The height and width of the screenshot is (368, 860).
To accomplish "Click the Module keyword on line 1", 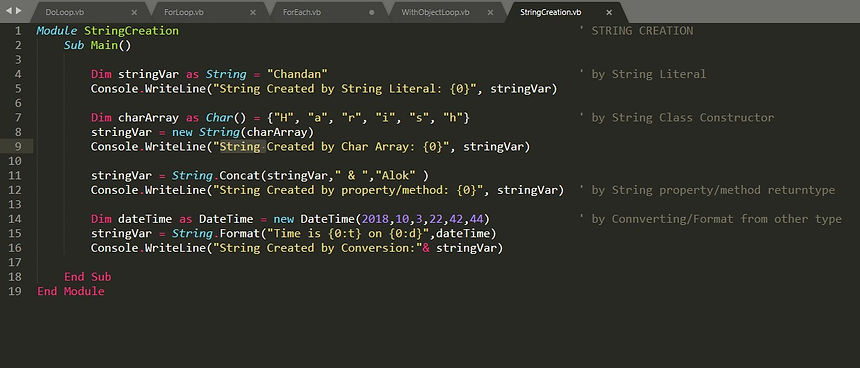I will tap(57, 31).
